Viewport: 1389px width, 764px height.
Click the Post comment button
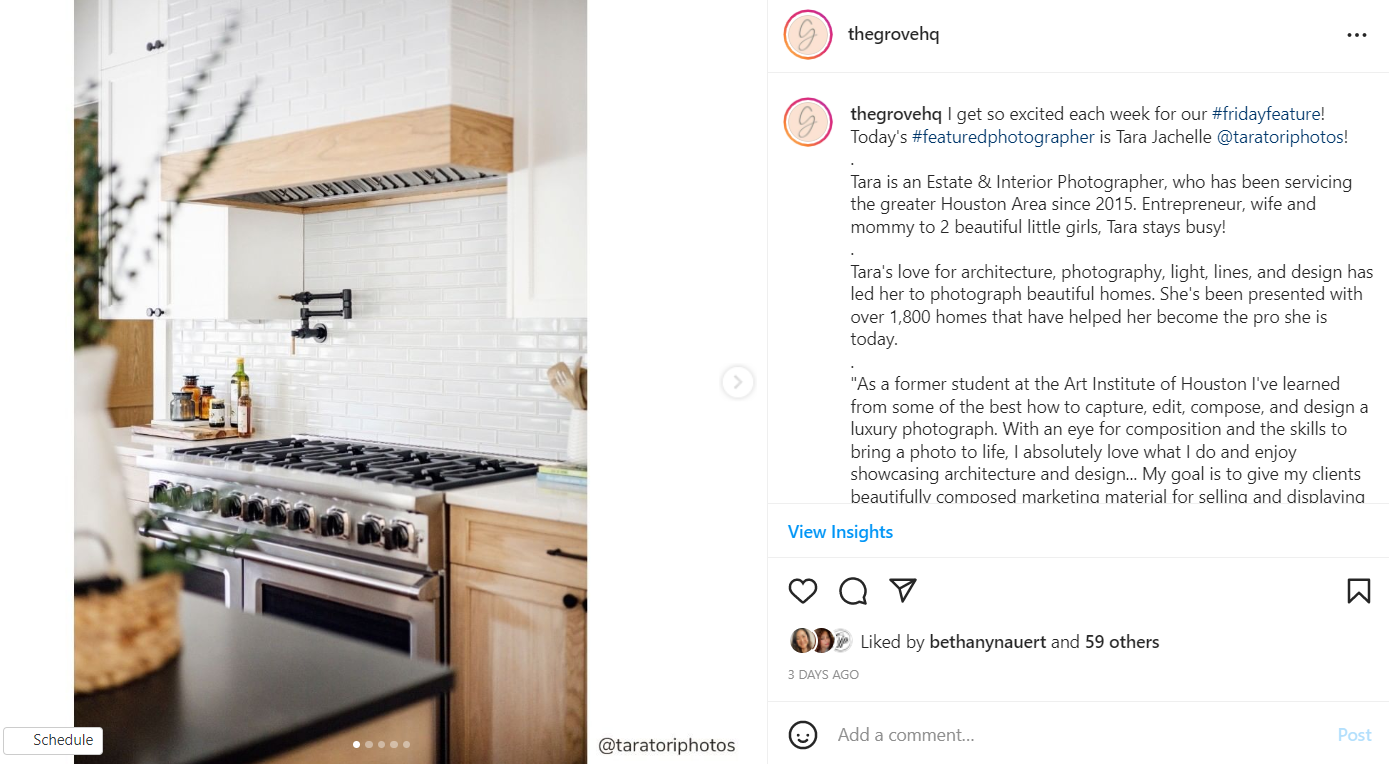[1354, 735]
